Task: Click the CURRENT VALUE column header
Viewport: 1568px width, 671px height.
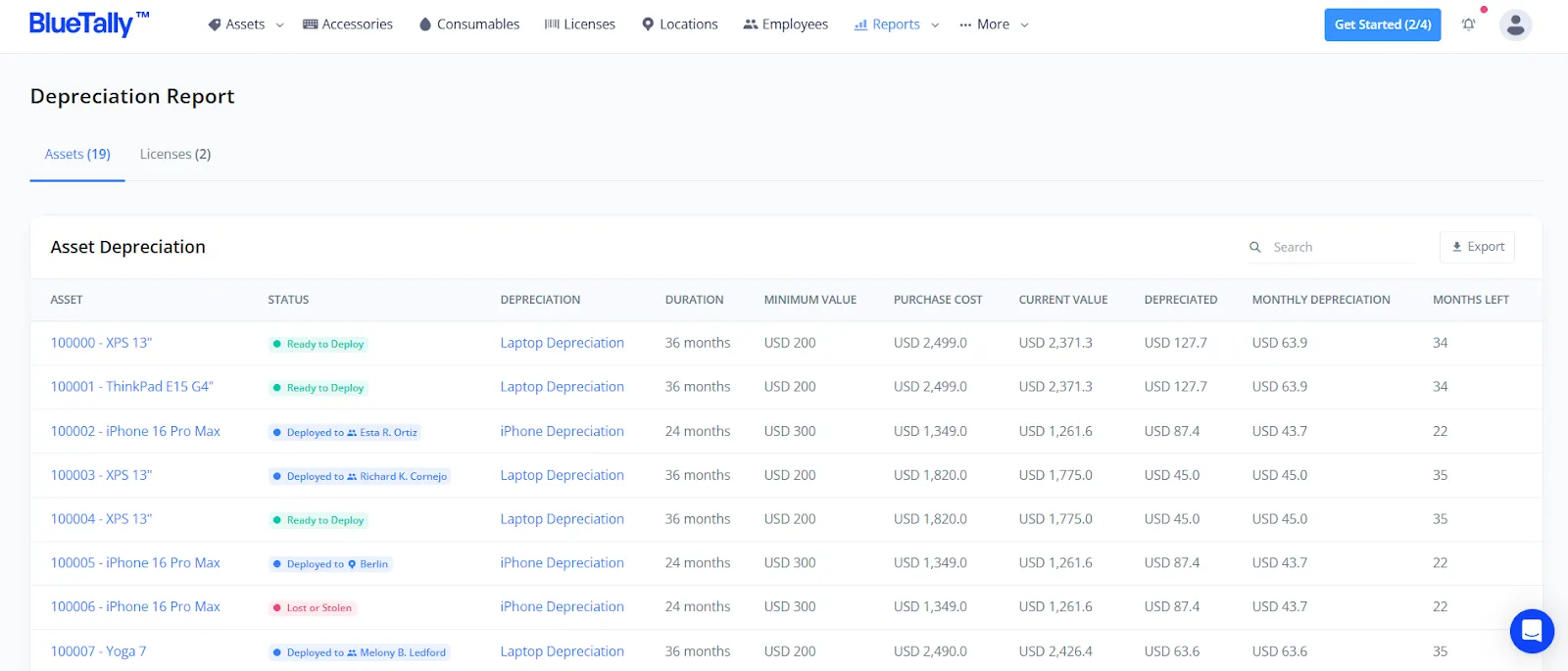Action: (x=1063, y=300)
